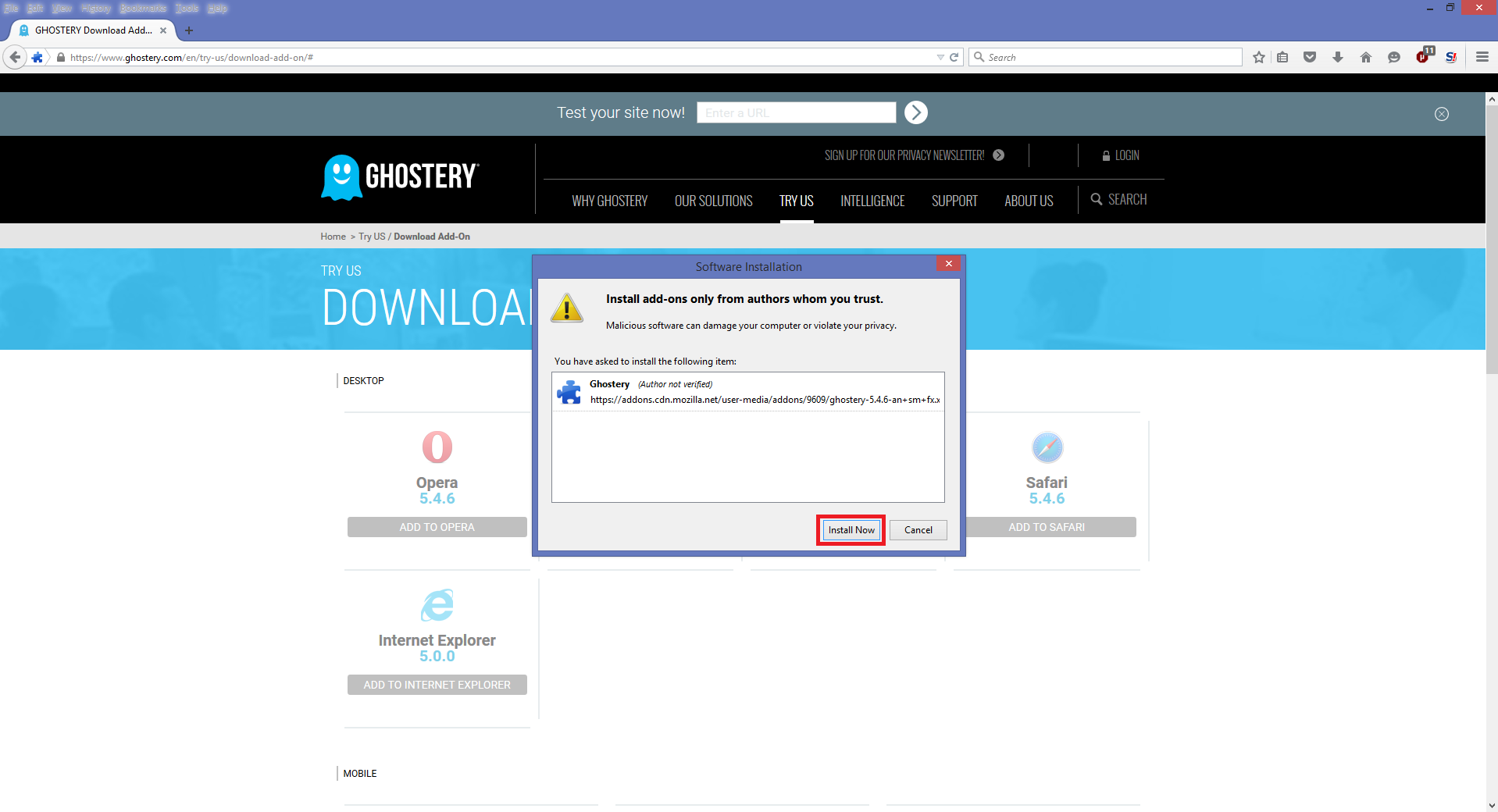This screenshot has height=812, width=1498.
Task: Go to the Firefox home page icon
Action: [1365, 57]
